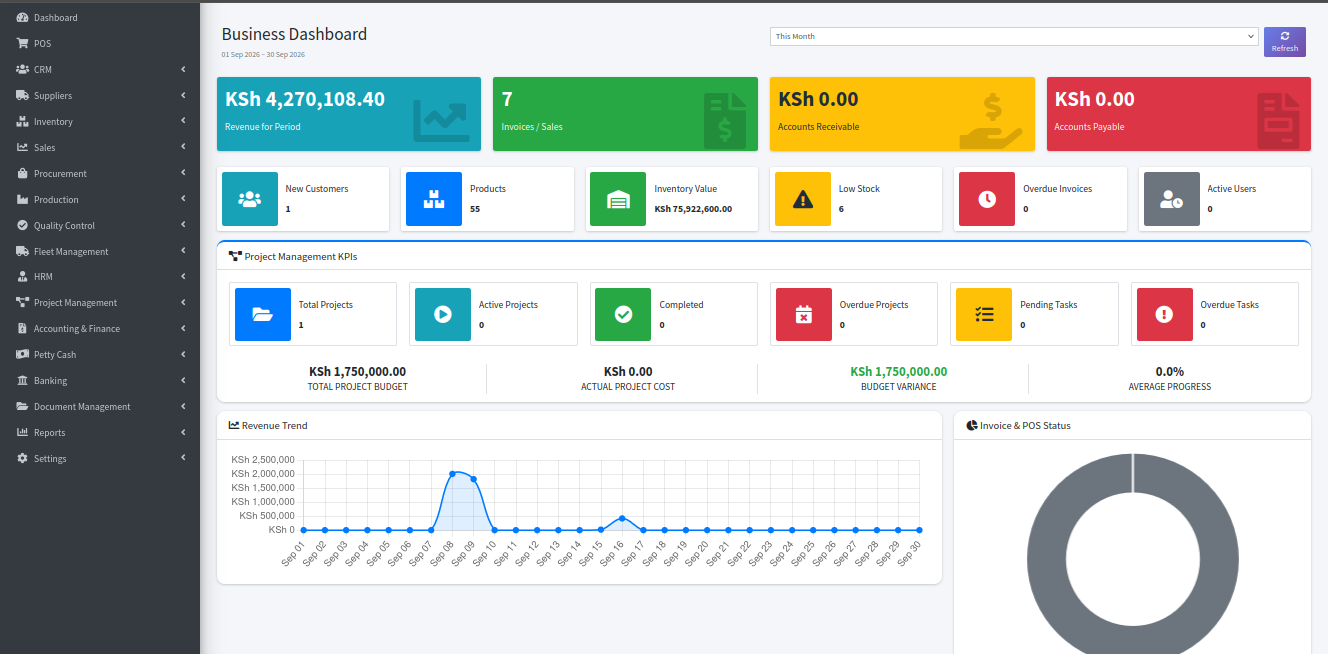This screenshot has width=1328, height=654.
Task: Select HRM in the sidebar menu
Action: (x=100, y=277)
